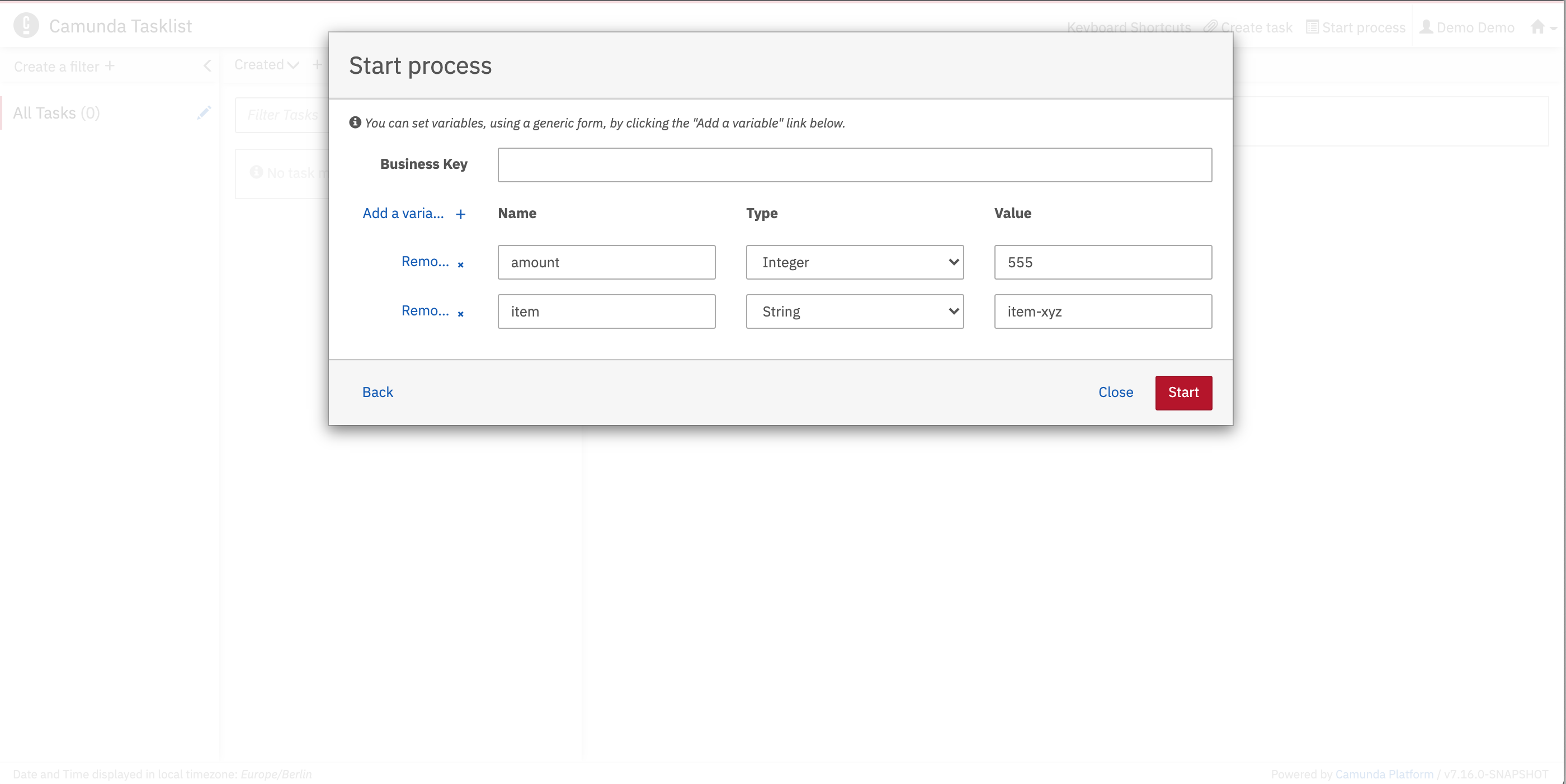
Task: Click the Back button
Action: click(x=378, y=392)
